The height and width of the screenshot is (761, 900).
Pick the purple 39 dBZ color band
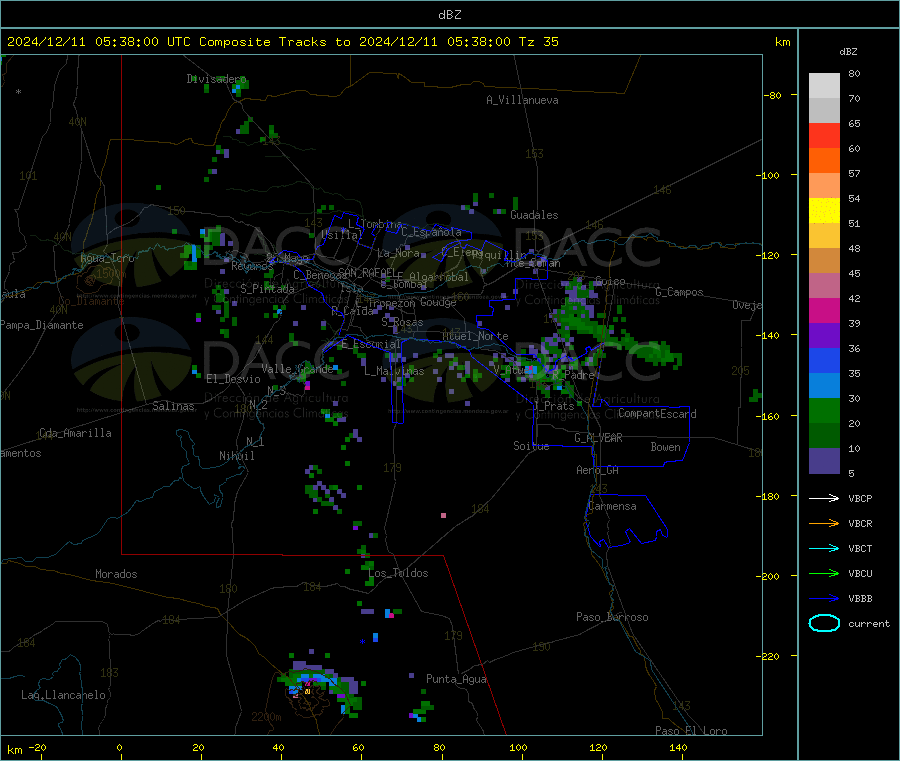tap(824, 336)
